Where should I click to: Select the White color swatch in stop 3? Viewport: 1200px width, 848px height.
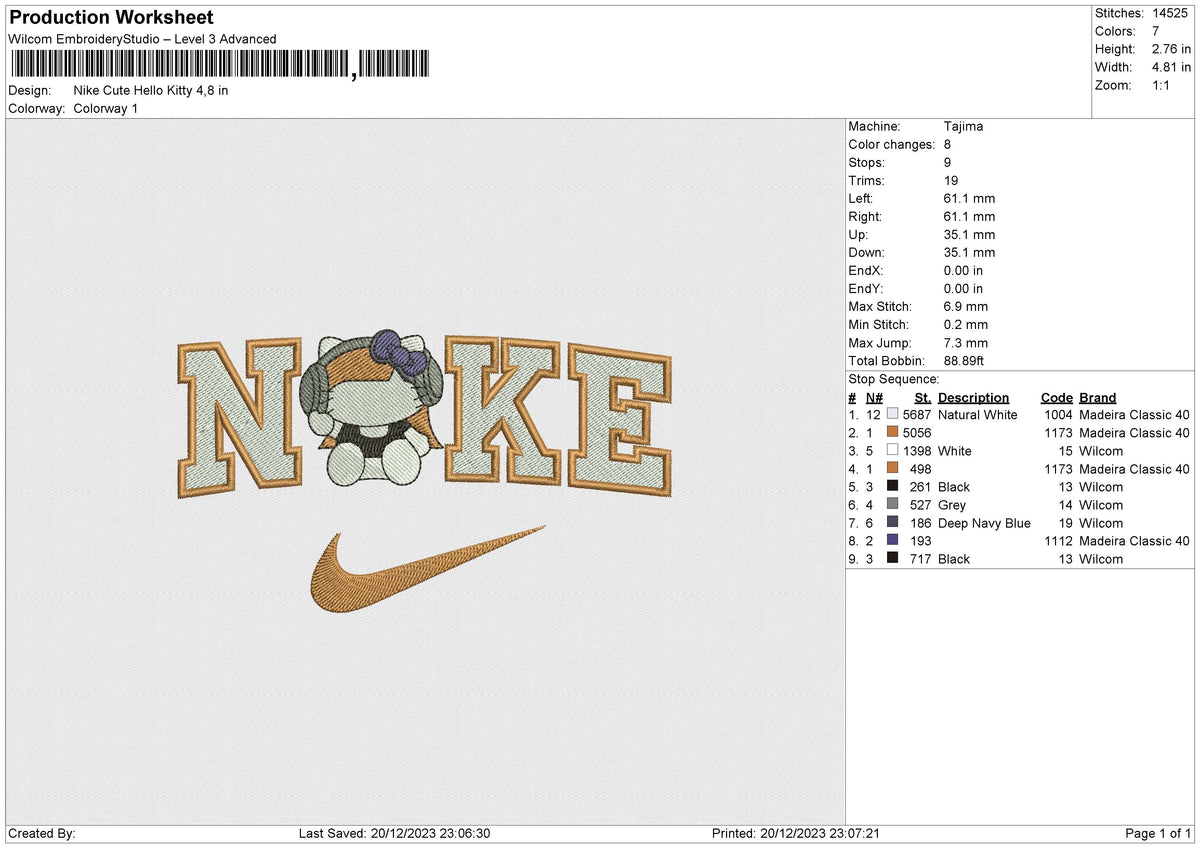point(892,450)
